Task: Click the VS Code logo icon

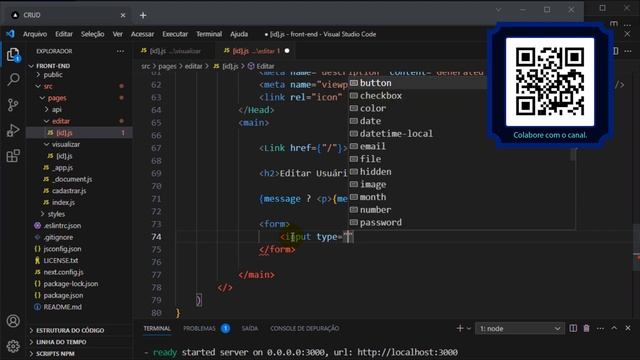Action: (x=11, y=34)
